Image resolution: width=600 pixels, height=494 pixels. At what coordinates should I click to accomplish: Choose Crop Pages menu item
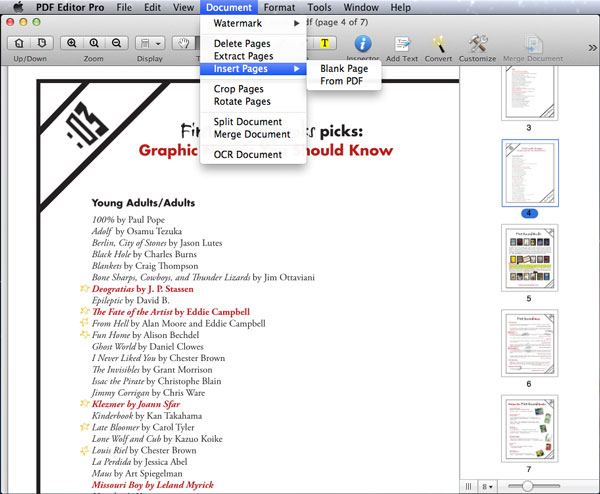pos(253,89)
